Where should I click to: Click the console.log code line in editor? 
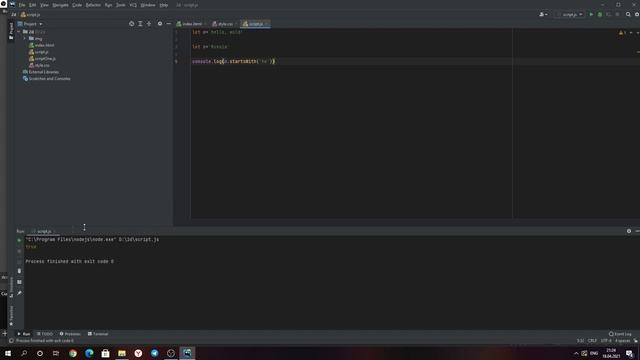[x=233, y=61]
